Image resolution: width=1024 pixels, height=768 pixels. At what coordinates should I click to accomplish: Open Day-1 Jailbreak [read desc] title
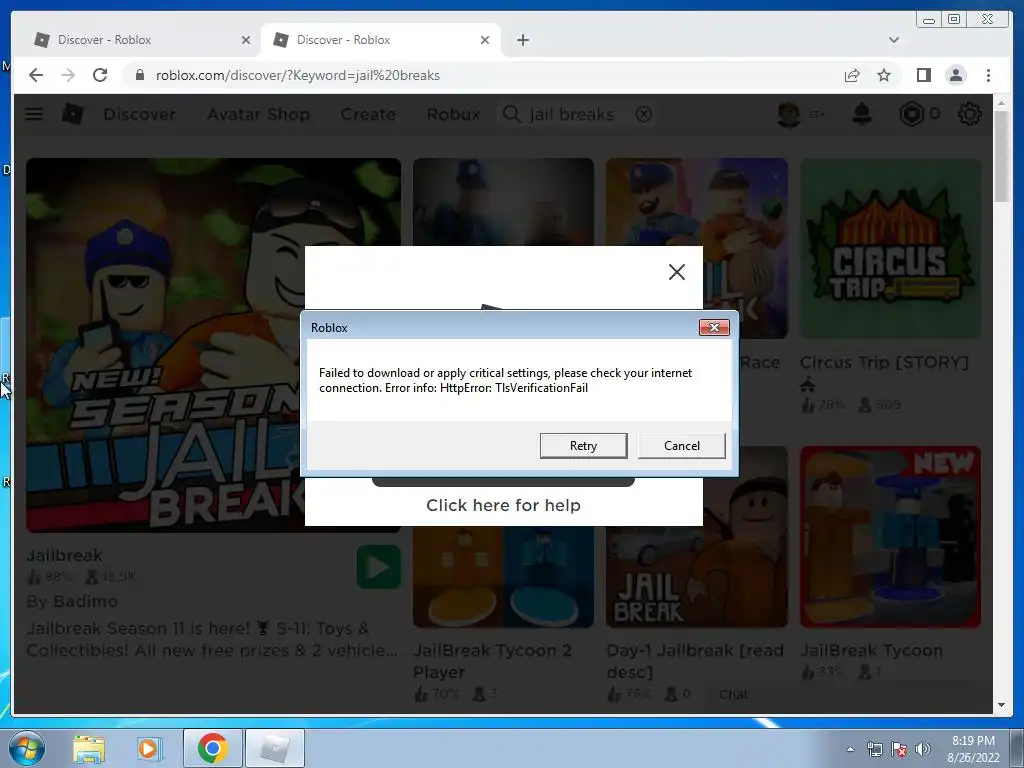click(x=695, y=661)
